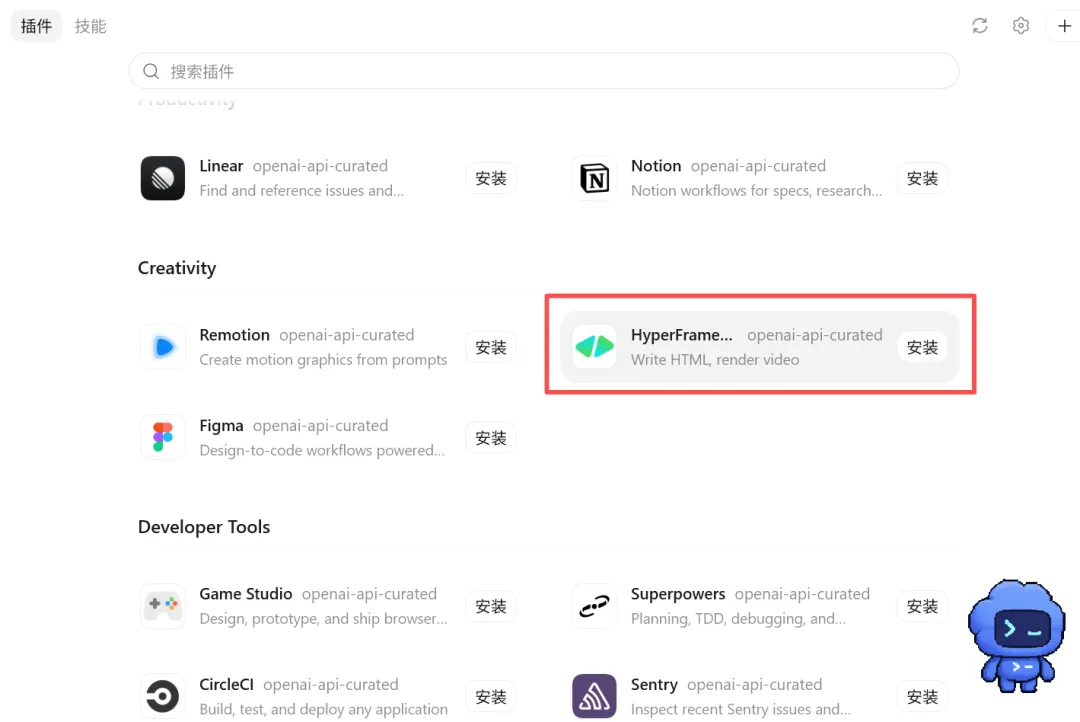1080x722 pixels.
Task: Select the Remotion plugin icon
Action: [163, 347]
